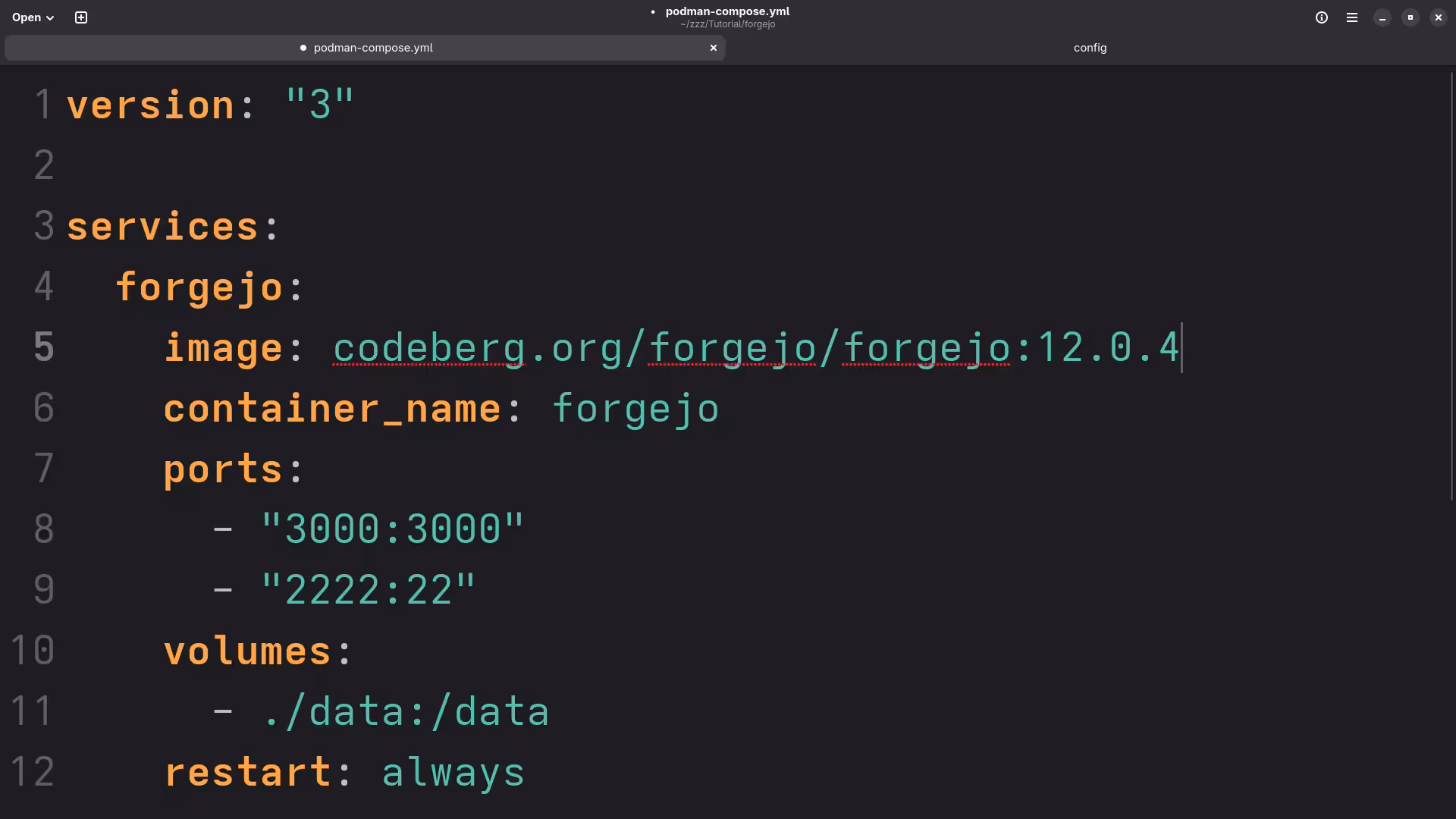Image resolution: width=1456 pixels, height=819 pixels.
Task: Click the 'volumes' key on line 10
Action: pyautogui.click(x=247, y=651)
